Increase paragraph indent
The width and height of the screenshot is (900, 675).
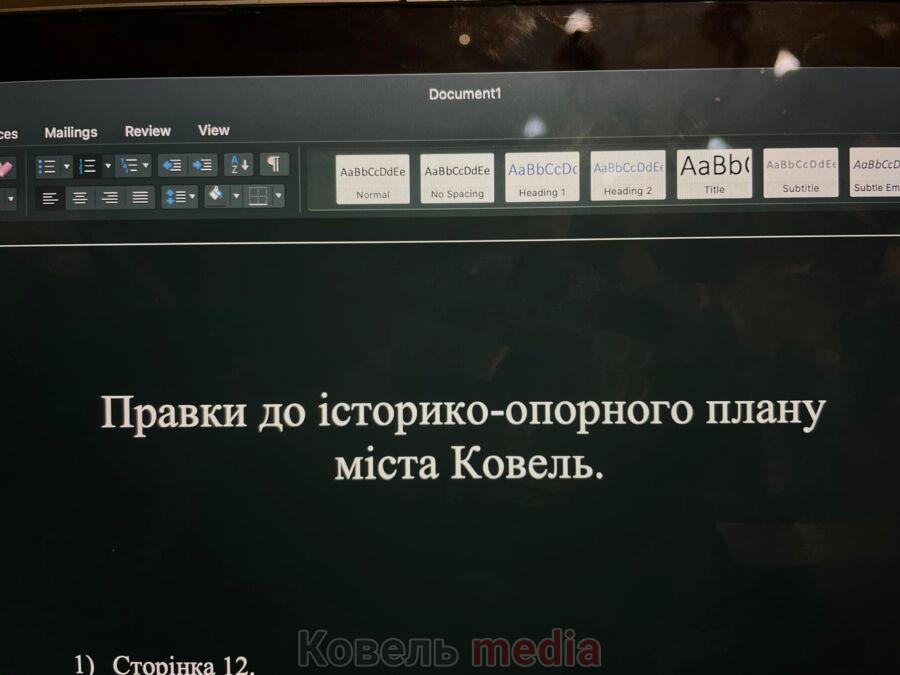pyautogui.click(x=203, y=165)
